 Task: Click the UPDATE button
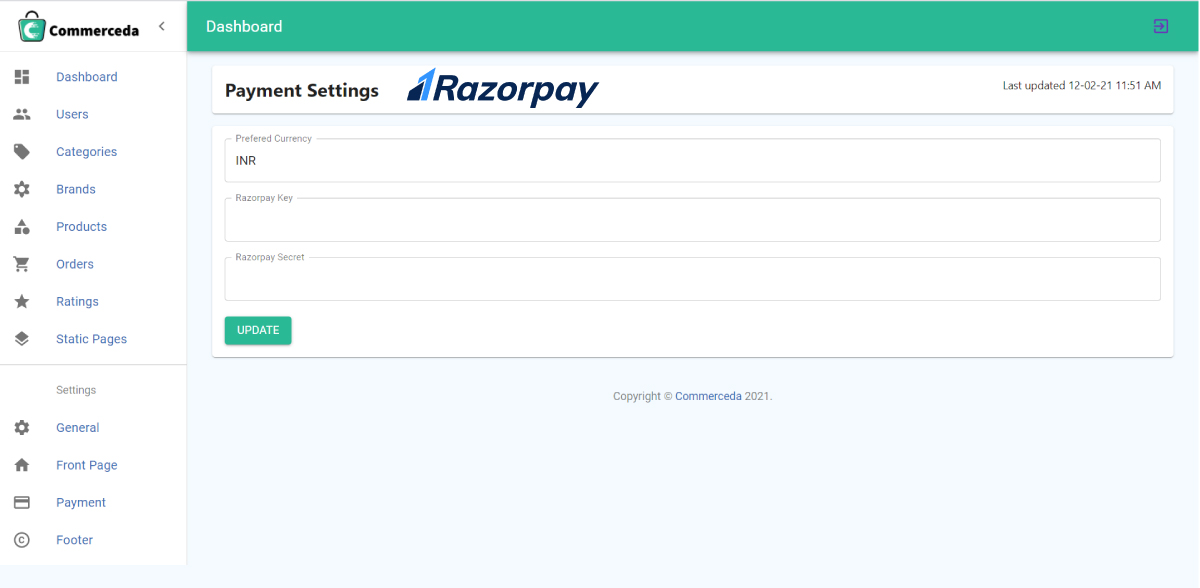[x=258, y=330]
